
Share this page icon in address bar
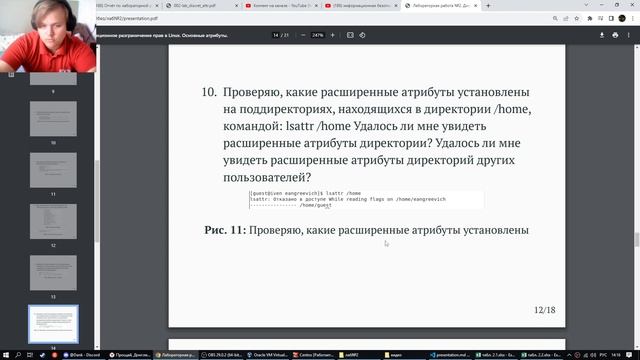[x=566, y=18]
